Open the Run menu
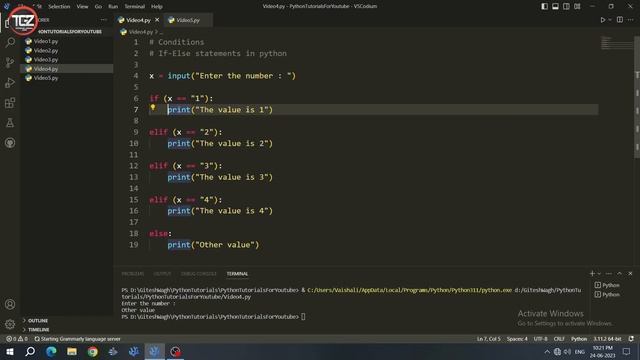 tap(113, 6)
